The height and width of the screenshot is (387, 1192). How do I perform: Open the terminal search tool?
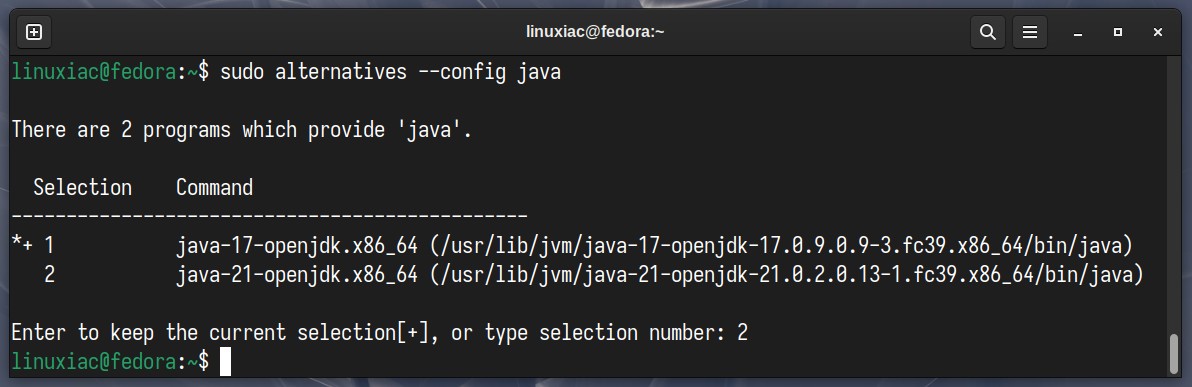[988, 32]
